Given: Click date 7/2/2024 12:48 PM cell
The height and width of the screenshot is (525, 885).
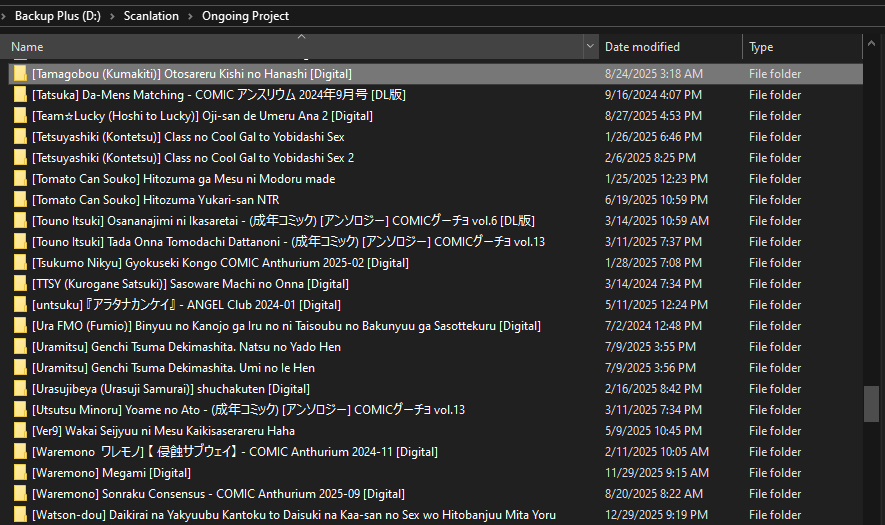Looking at the screenshot, I should point(654,326).
